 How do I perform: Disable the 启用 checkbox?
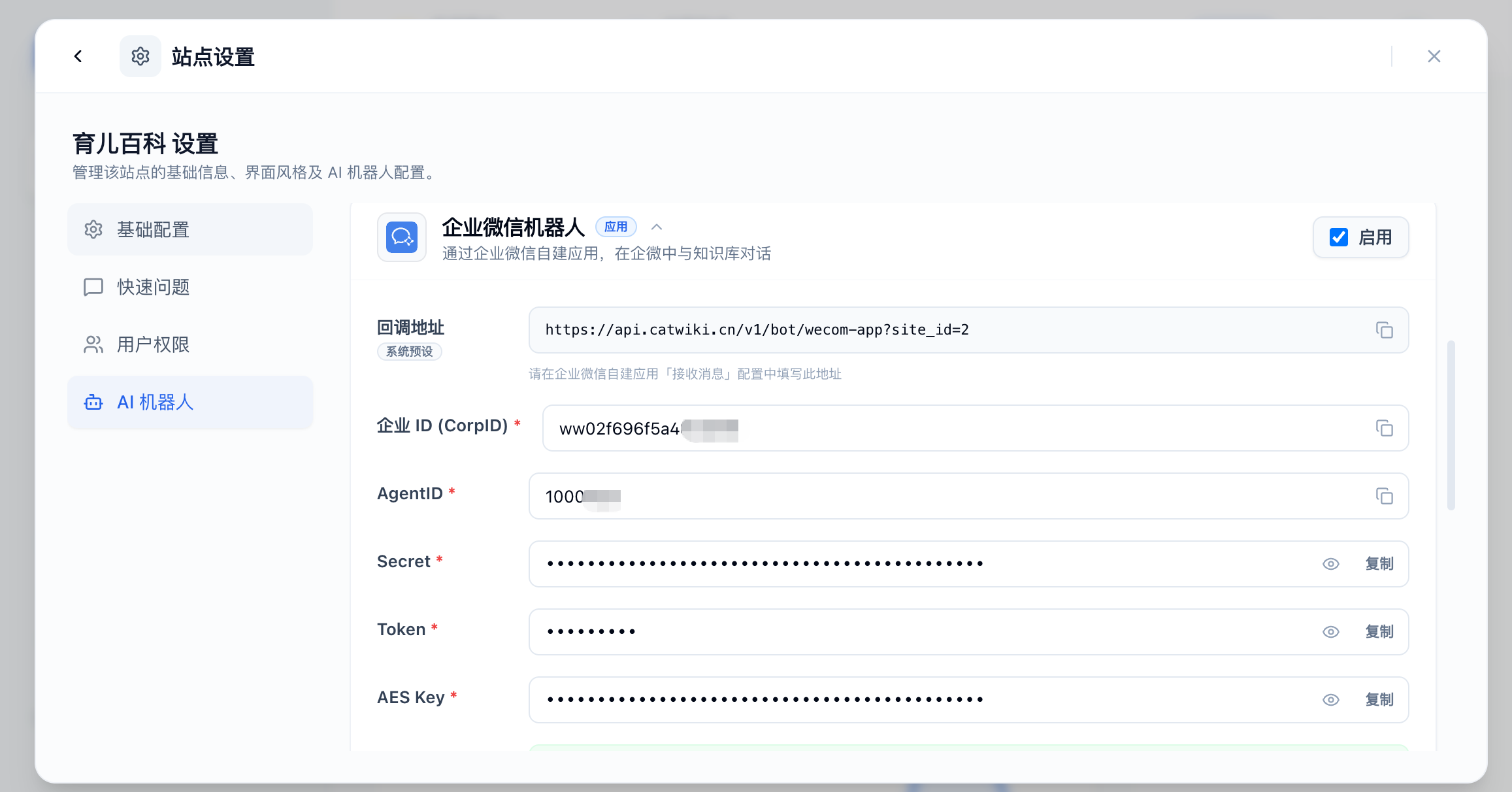tap(1339, 237)
